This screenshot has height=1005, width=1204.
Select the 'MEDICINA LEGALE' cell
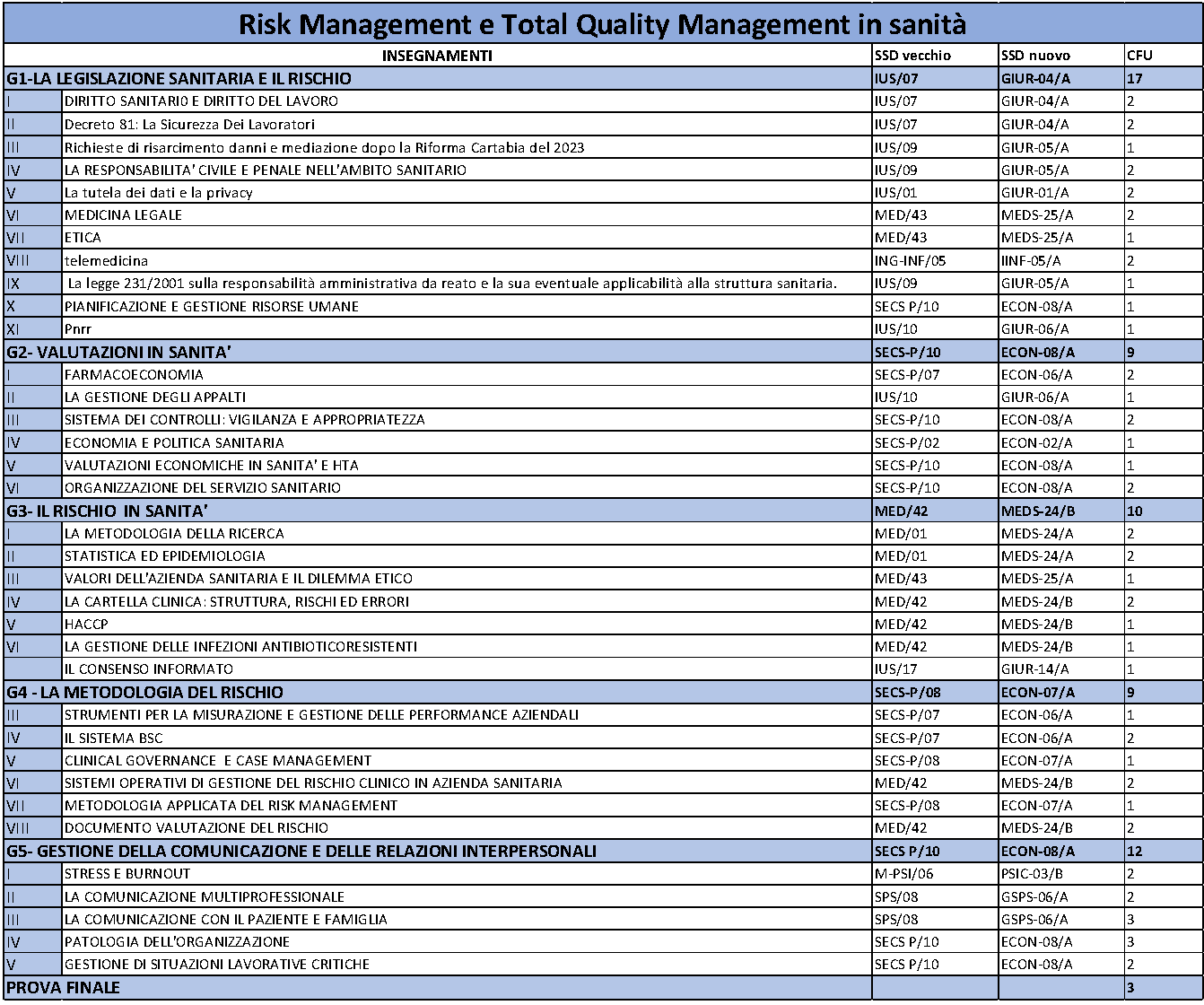click(467, 215)
